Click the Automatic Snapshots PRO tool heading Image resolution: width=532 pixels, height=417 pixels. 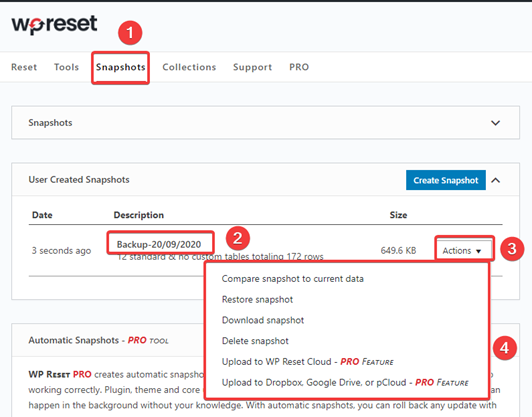tap(98, 340)
